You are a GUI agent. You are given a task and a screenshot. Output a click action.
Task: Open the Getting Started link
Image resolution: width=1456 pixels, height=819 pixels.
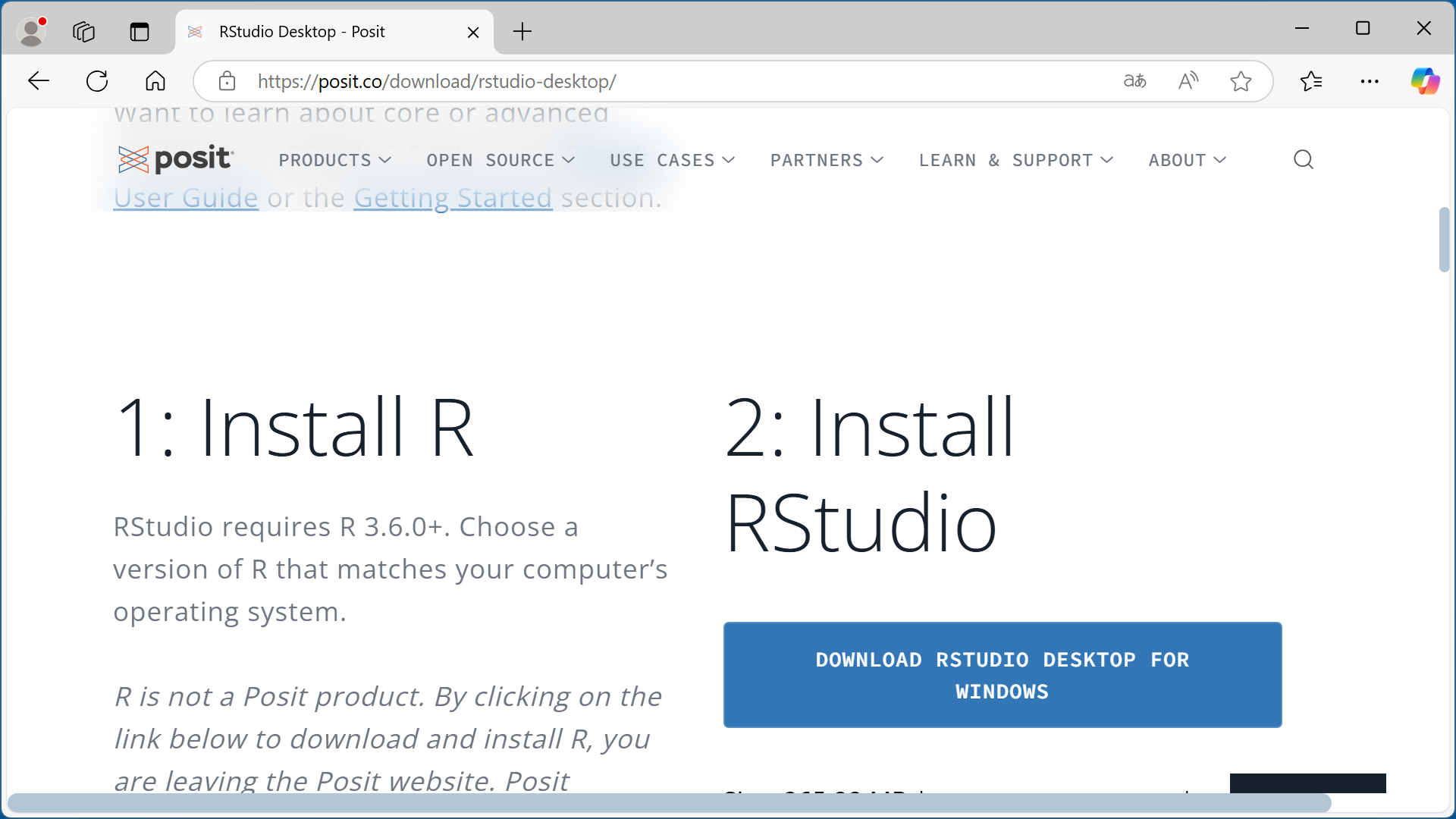point(453,198)
